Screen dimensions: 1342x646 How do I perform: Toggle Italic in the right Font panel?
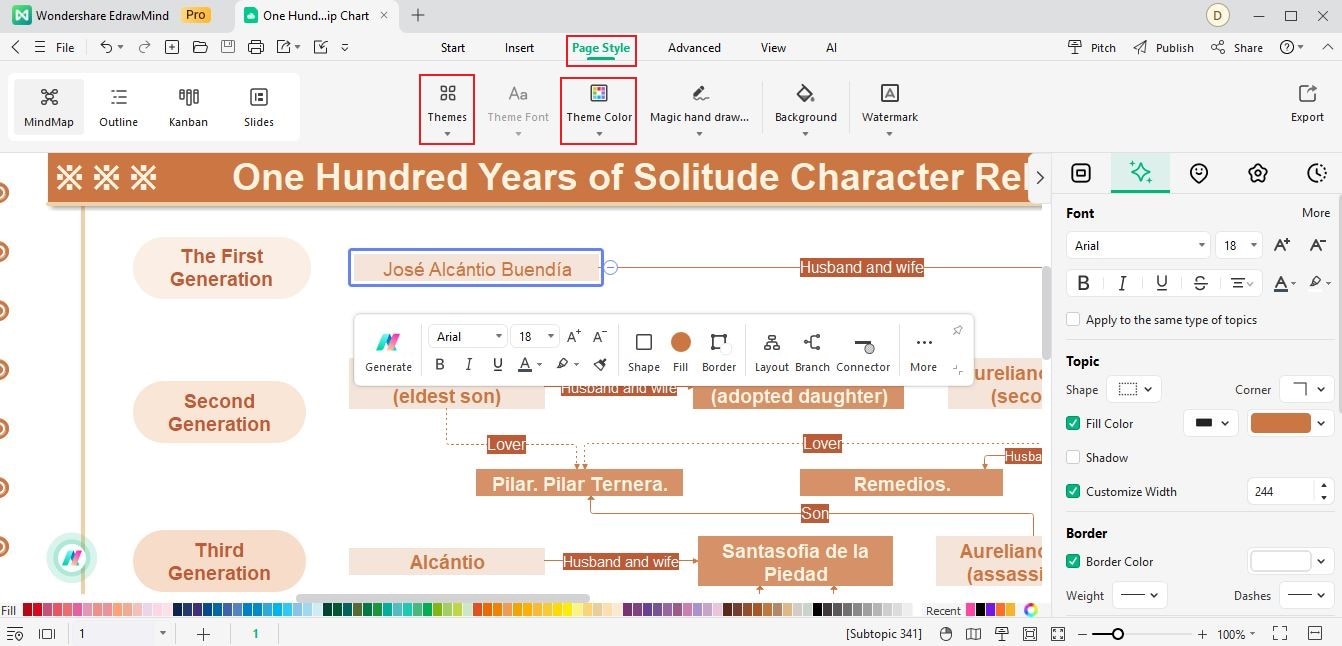1122,283
